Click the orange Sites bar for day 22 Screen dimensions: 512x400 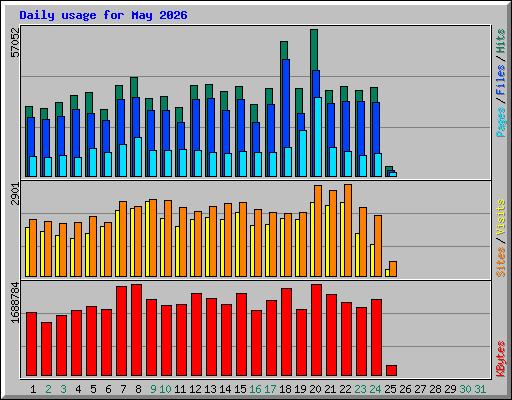click(348, 230)
